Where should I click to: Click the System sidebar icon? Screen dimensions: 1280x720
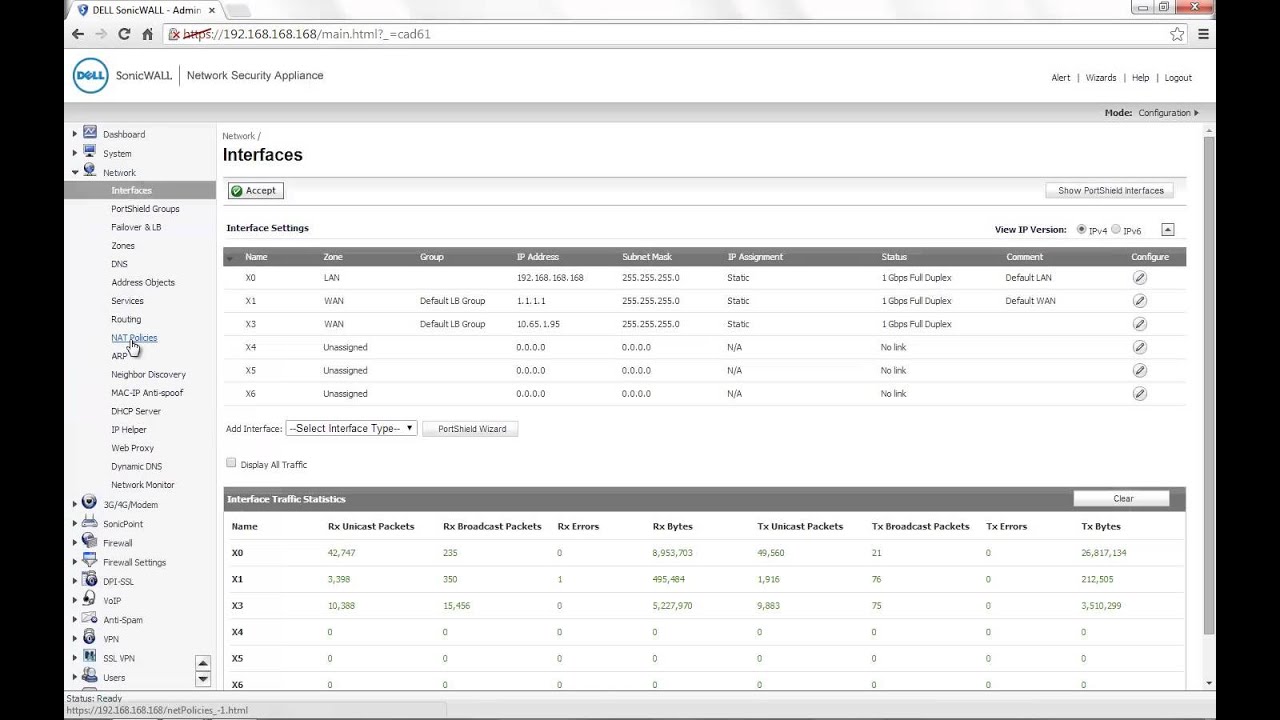pyautogui.click(x=90, y=152)
